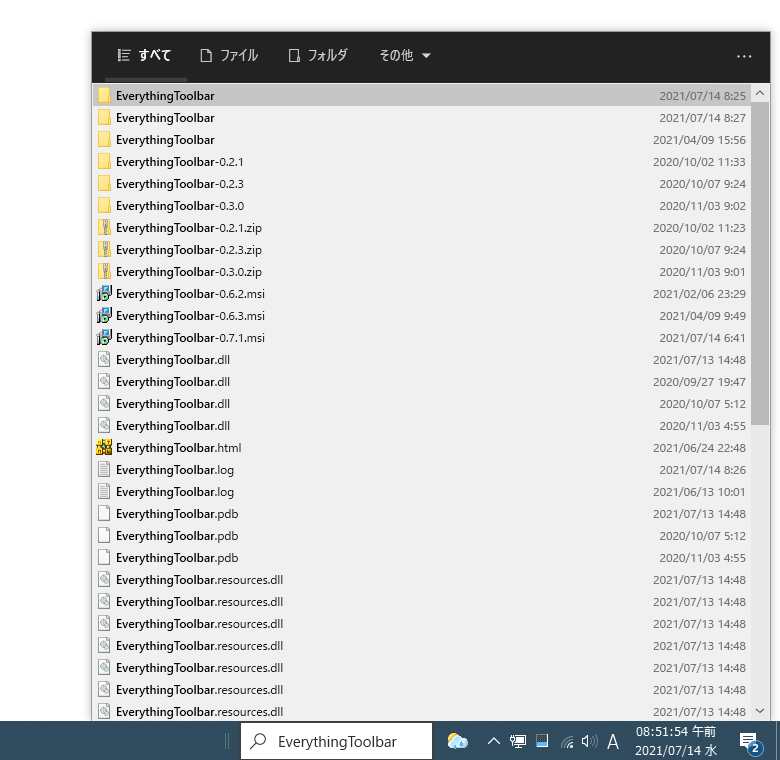The height and width of the screenshot is (760, 780).
Task: Click the date 2021/06/24 22:48
Action: 699,448
